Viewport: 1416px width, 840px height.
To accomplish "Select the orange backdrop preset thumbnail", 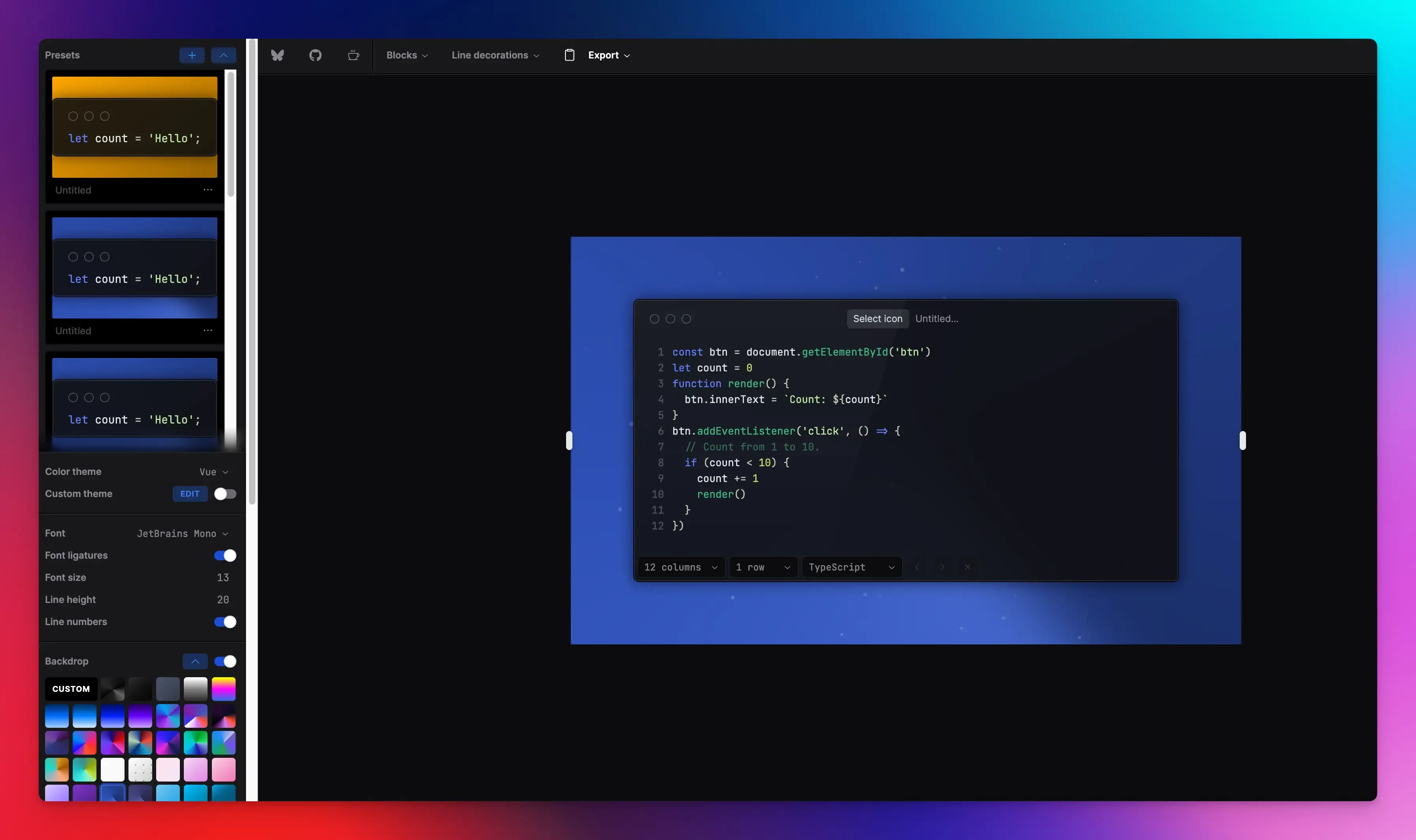I will 134,127.
